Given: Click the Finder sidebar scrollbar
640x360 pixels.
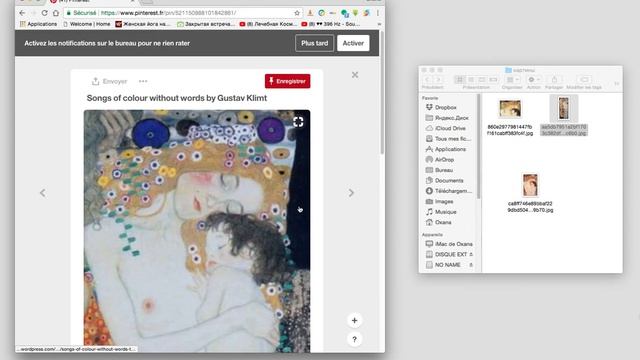Looking at the screenshot, I should pyautogui.click(x=479, y=147).
